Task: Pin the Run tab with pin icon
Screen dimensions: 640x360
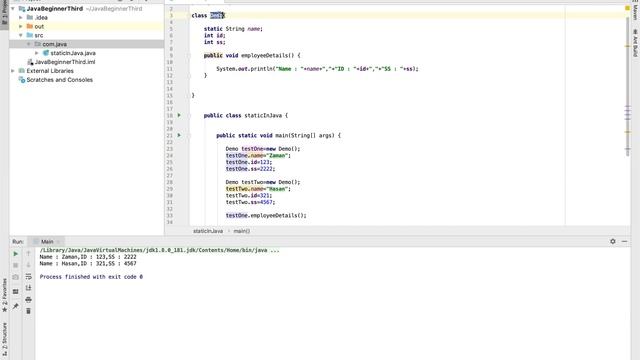Action: 16,306
